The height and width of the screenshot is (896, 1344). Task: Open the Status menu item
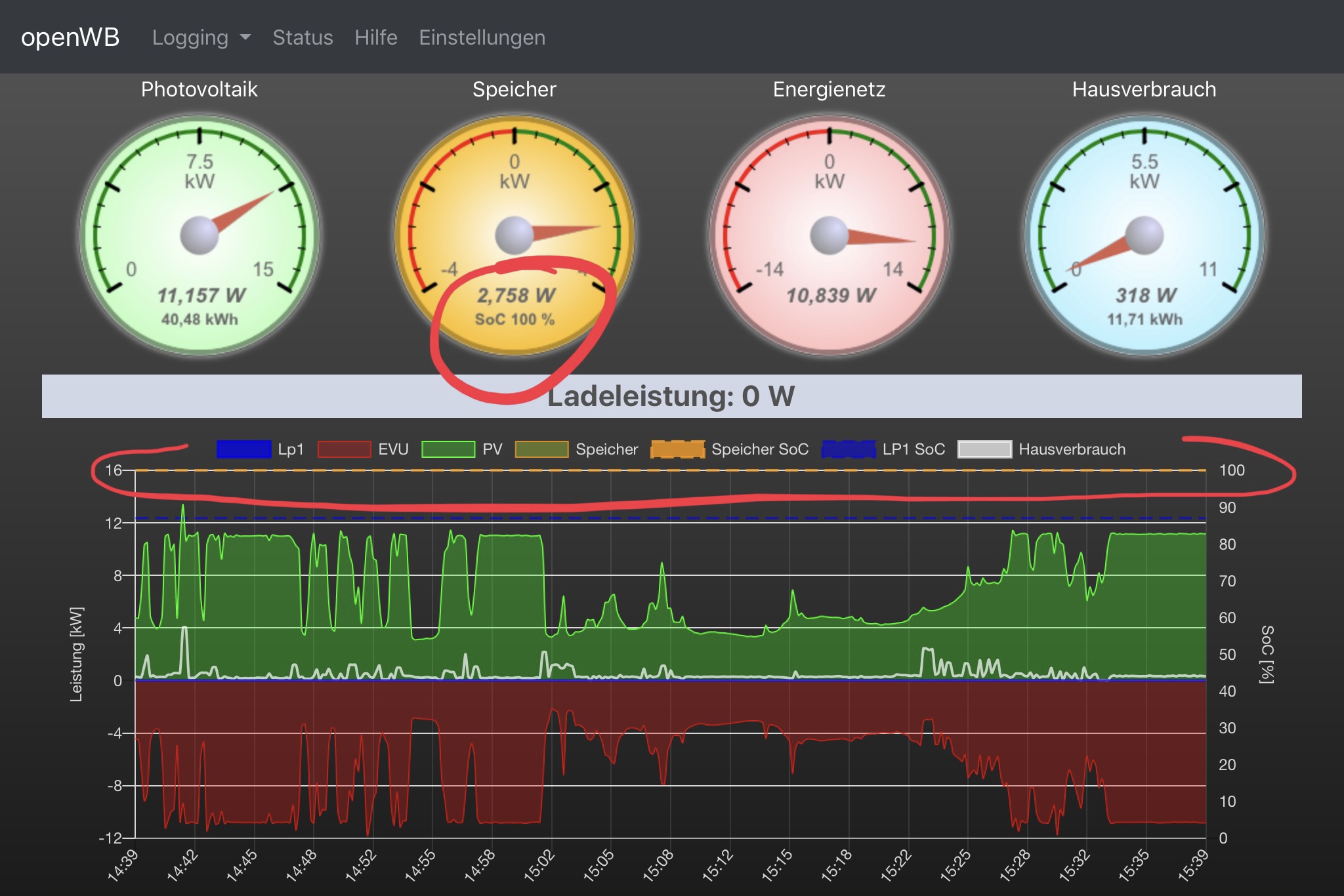pyautogui.click(x=303, y=37)
